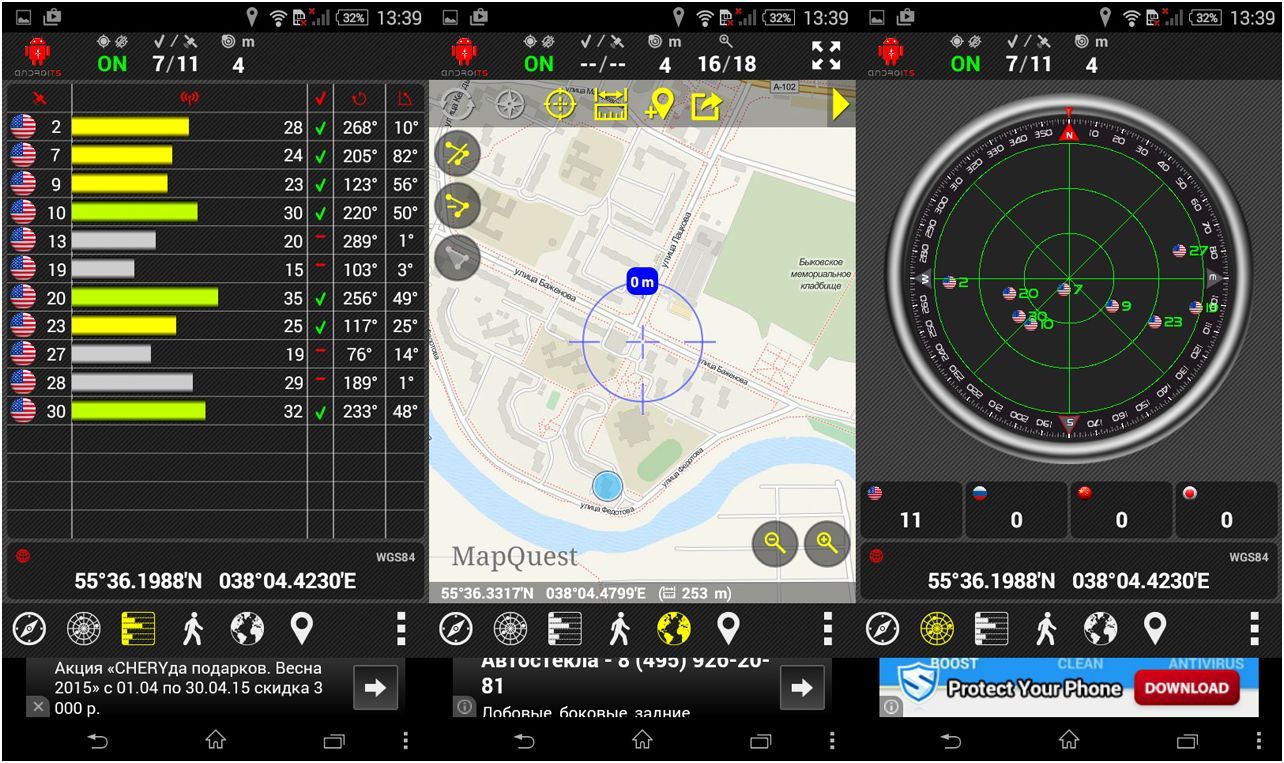Toggle map compass orientation icon
Screen dimensions: 1284x763
[x=510, y=105]
